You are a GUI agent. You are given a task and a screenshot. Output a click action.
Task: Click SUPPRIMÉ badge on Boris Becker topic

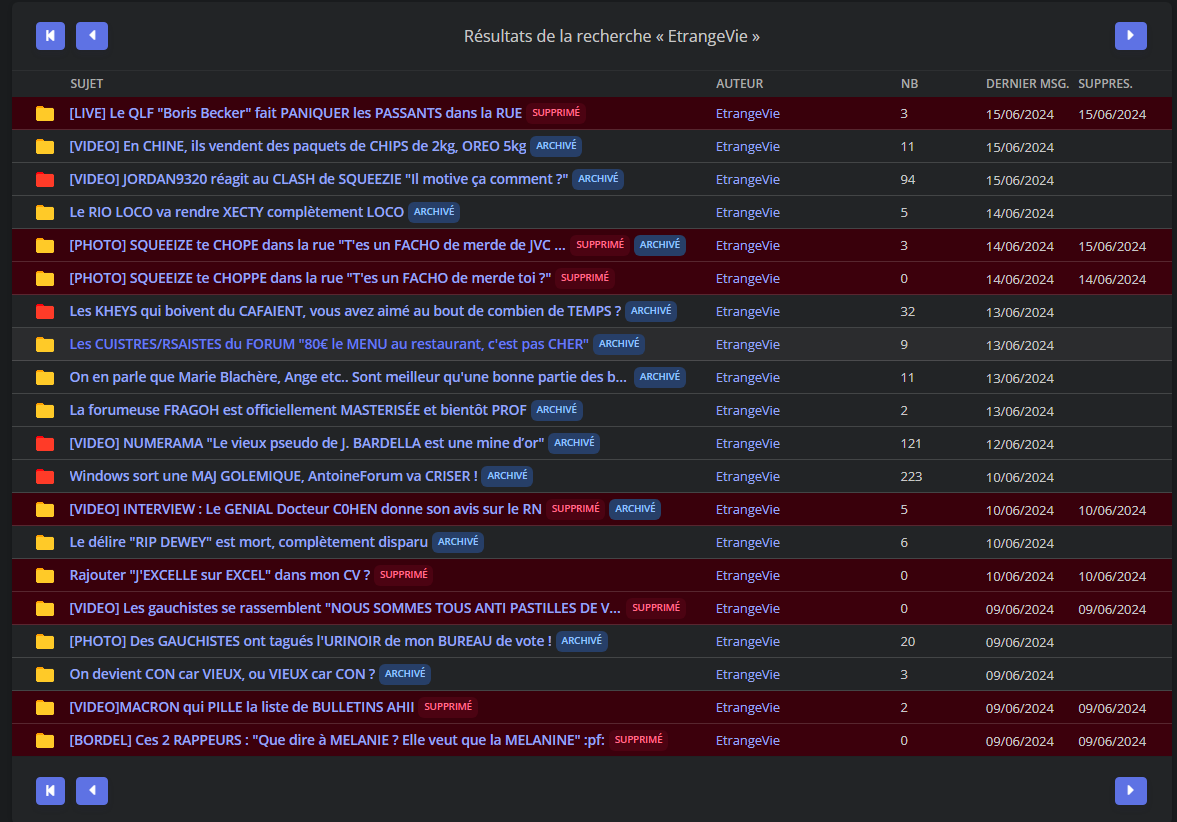tap(556, 113)
